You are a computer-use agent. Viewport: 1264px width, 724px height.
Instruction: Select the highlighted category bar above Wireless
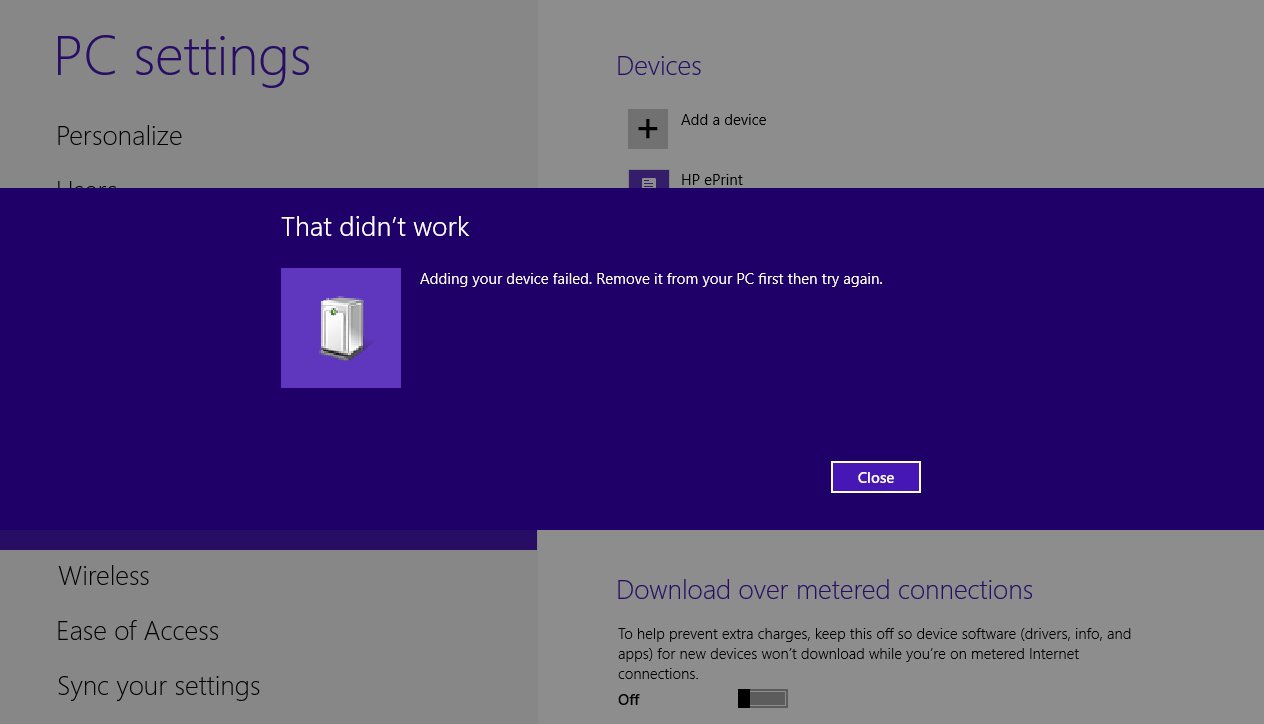coord(268,540)
